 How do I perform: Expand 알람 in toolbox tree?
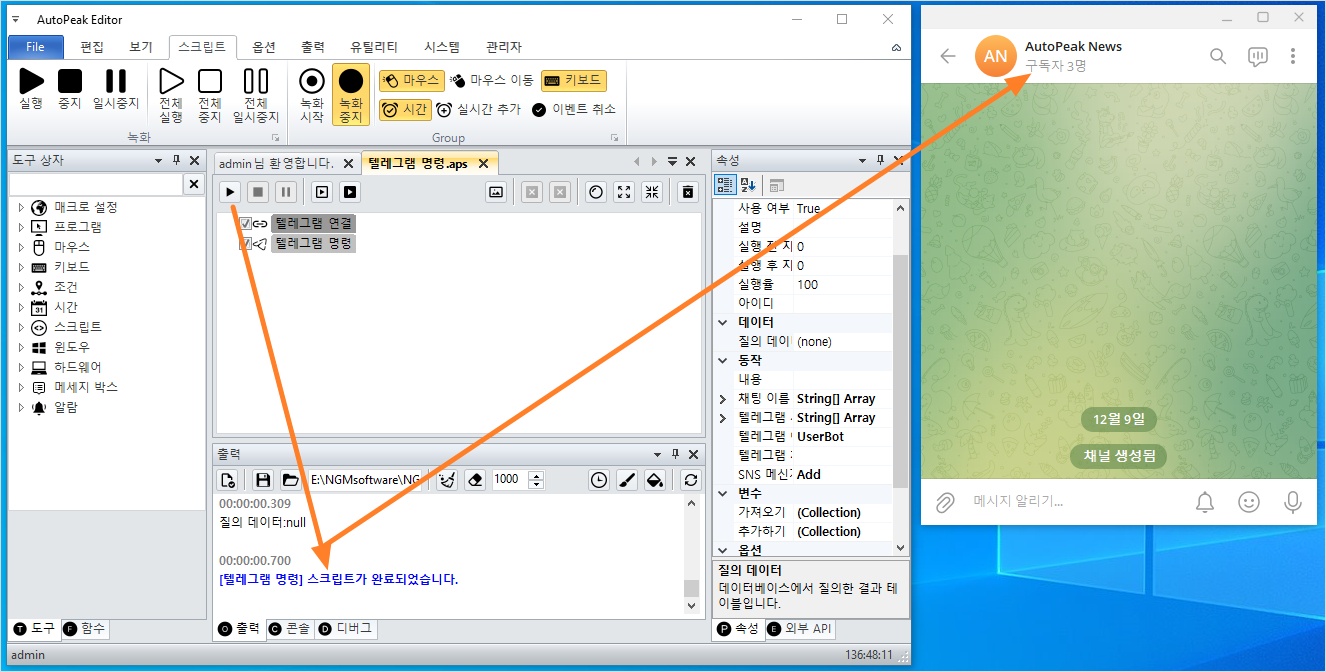click(x=21, y=407)
